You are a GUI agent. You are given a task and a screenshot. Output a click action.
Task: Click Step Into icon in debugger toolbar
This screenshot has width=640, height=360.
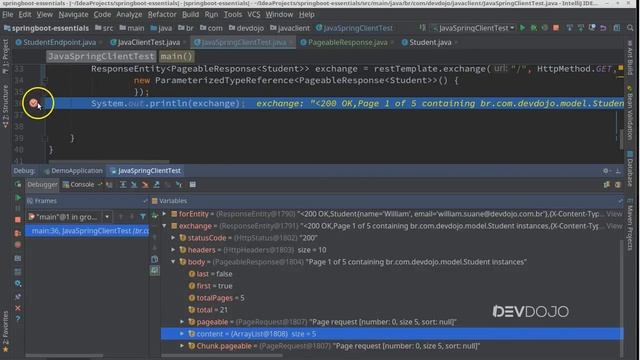coord(134,184)
